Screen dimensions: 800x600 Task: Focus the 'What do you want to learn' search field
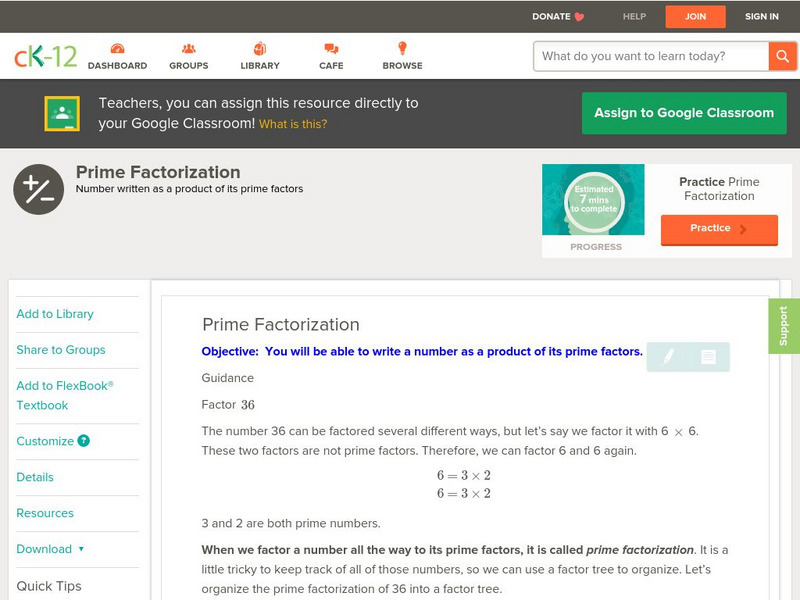pos(651,56)
